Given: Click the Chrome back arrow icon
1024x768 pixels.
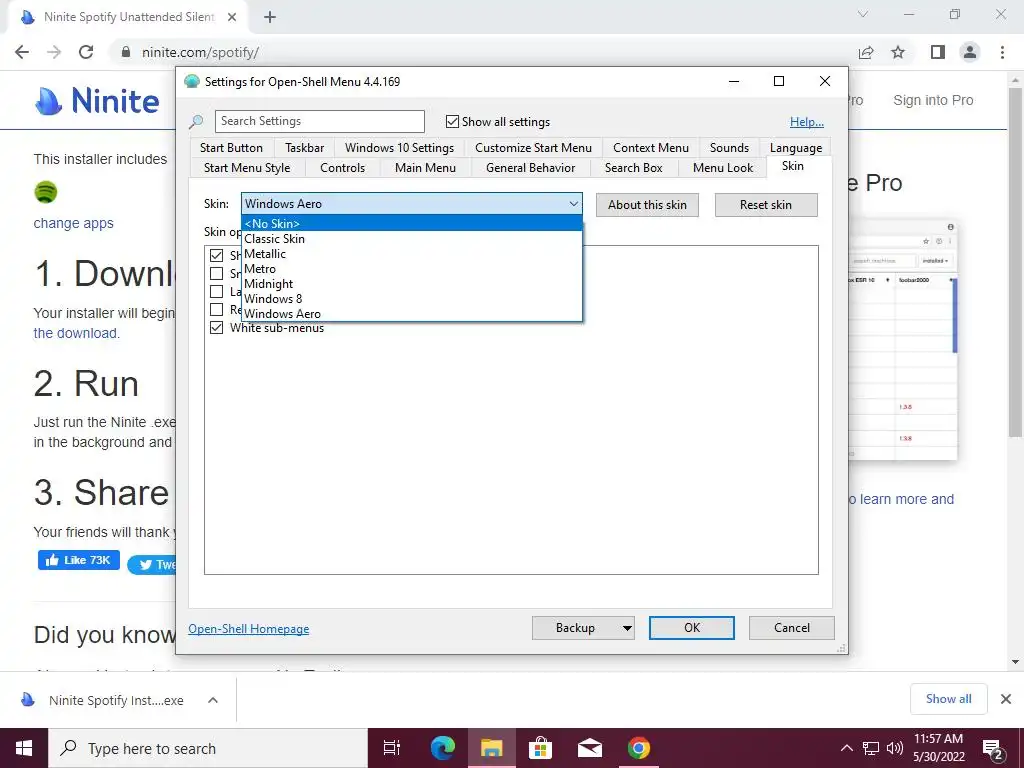Looking at the screenshot, I should pos(22,52).
